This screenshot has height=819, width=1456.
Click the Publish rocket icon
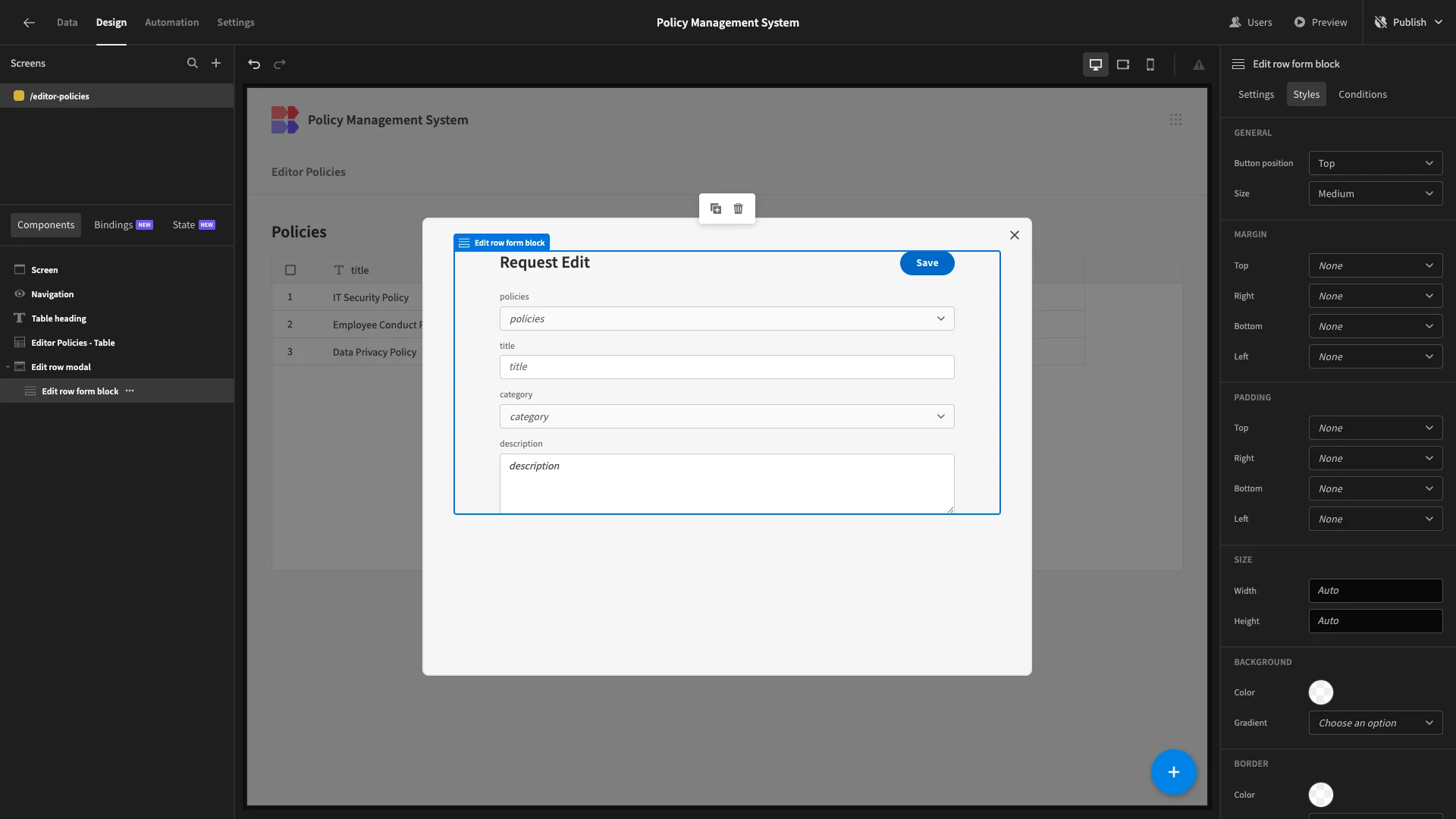click(x=1381, y=23)
